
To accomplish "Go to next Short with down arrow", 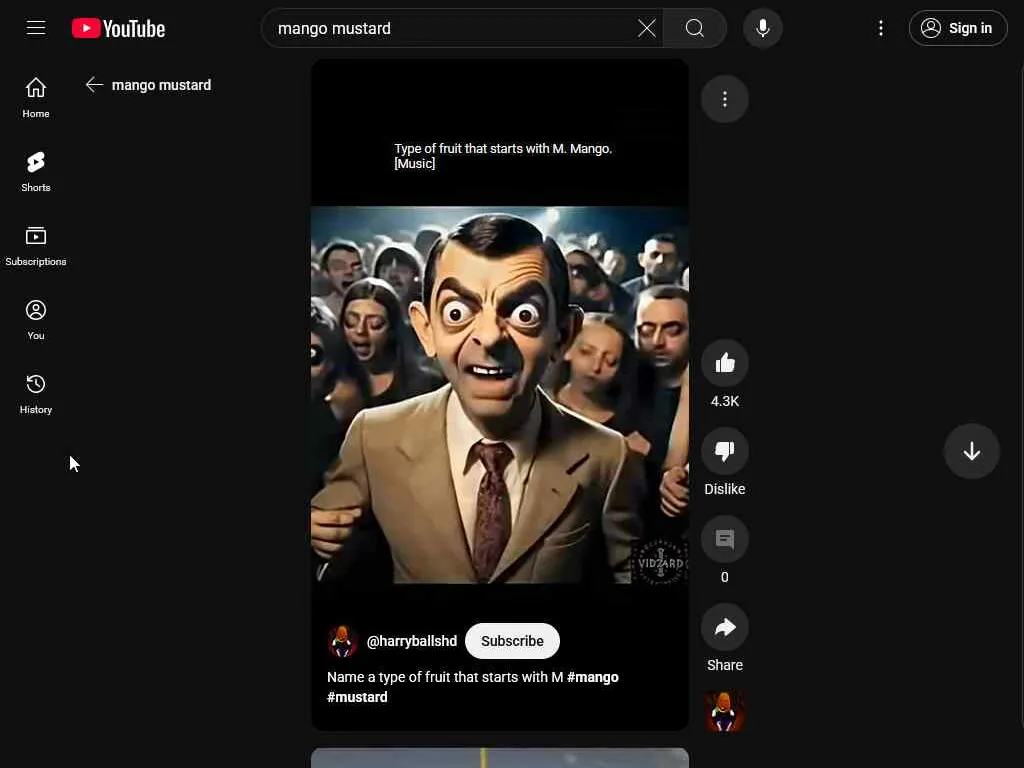I will 972,451.
